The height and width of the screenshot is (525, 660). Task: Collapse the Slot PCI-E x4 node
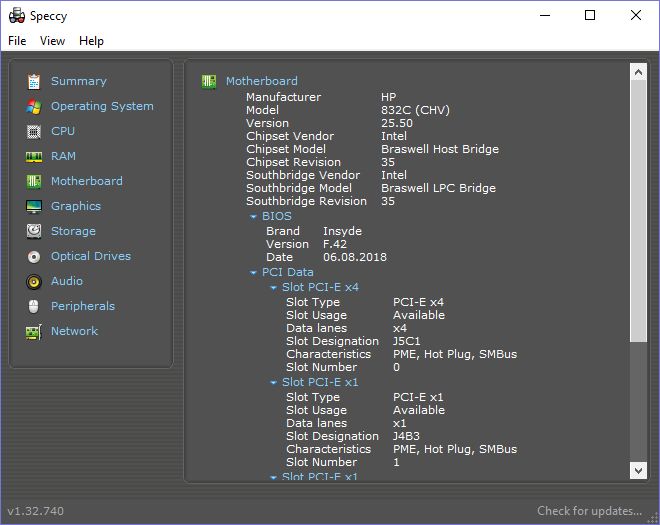[274, 288]
